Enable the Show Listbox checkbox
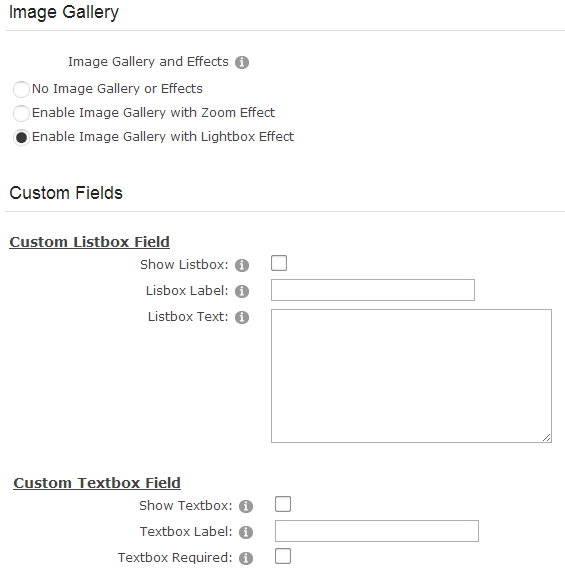565x575 pixels. click(279, 263)
